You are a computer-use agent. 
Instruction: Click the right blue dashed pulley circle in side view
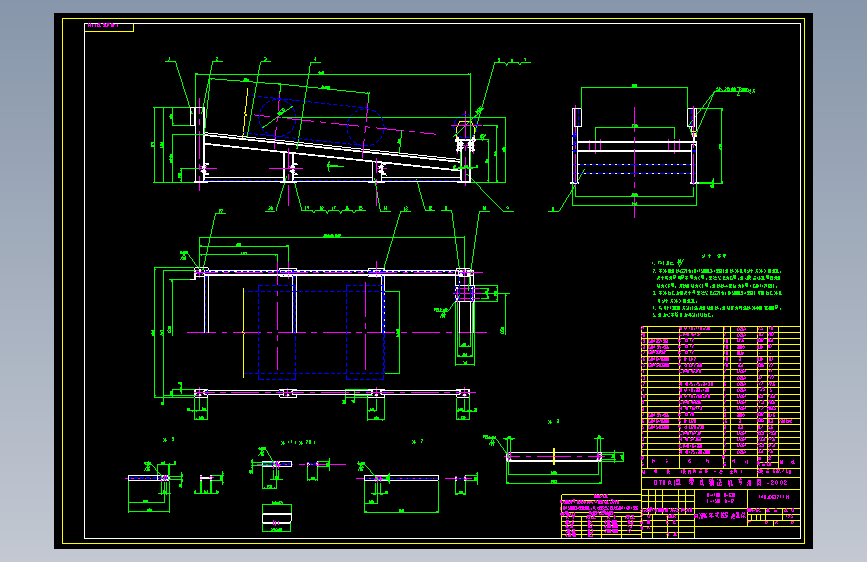365,128
